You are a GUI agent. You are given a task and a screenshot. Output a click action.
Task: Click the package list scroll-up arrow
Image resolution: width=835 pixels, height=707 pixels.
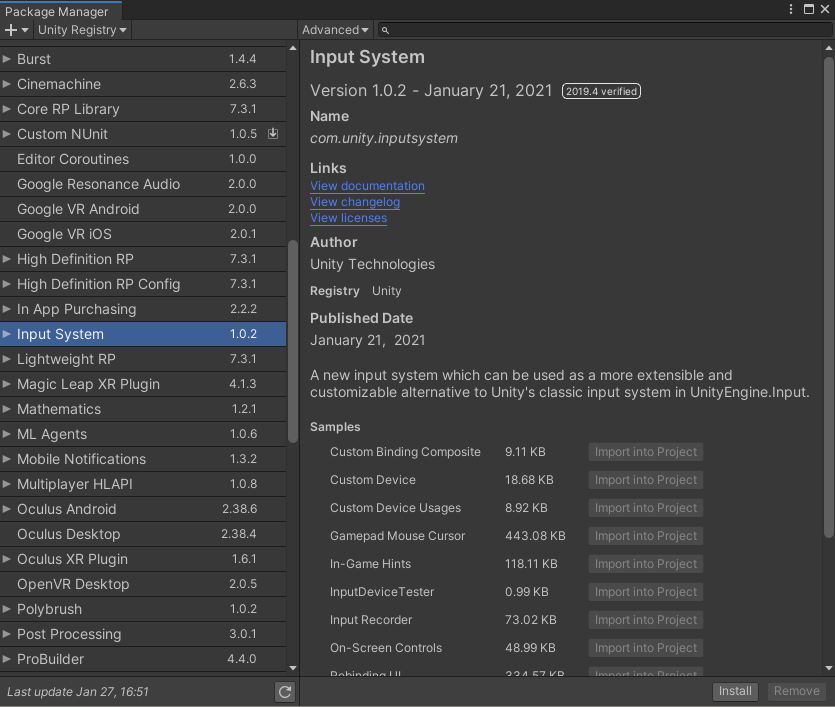[293, 48]
